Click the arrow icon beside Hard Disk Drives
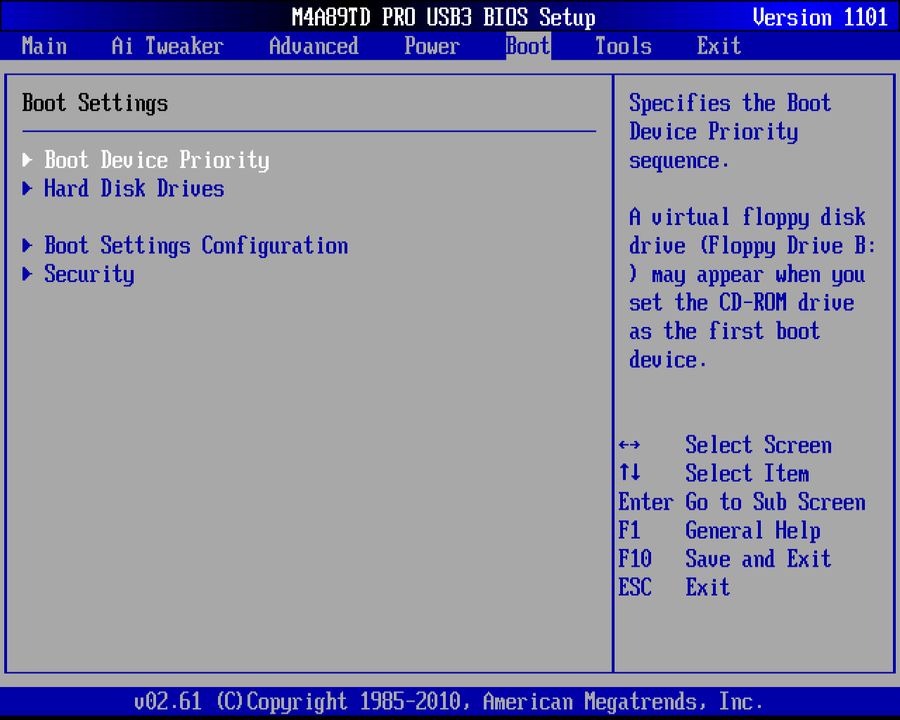 27,189
